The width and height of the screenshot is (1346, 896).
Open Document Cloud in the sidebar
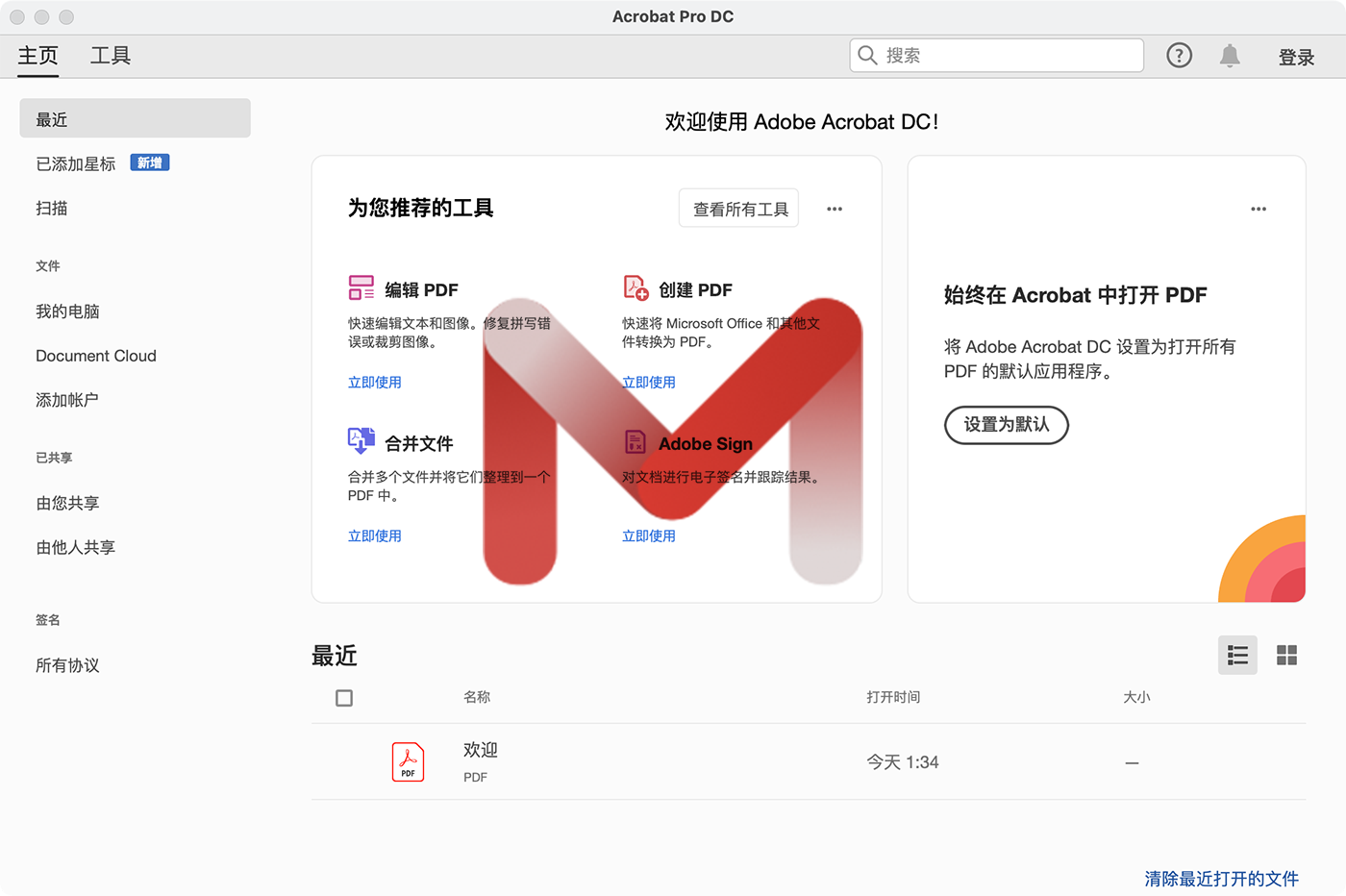click(x=96, y=356)
